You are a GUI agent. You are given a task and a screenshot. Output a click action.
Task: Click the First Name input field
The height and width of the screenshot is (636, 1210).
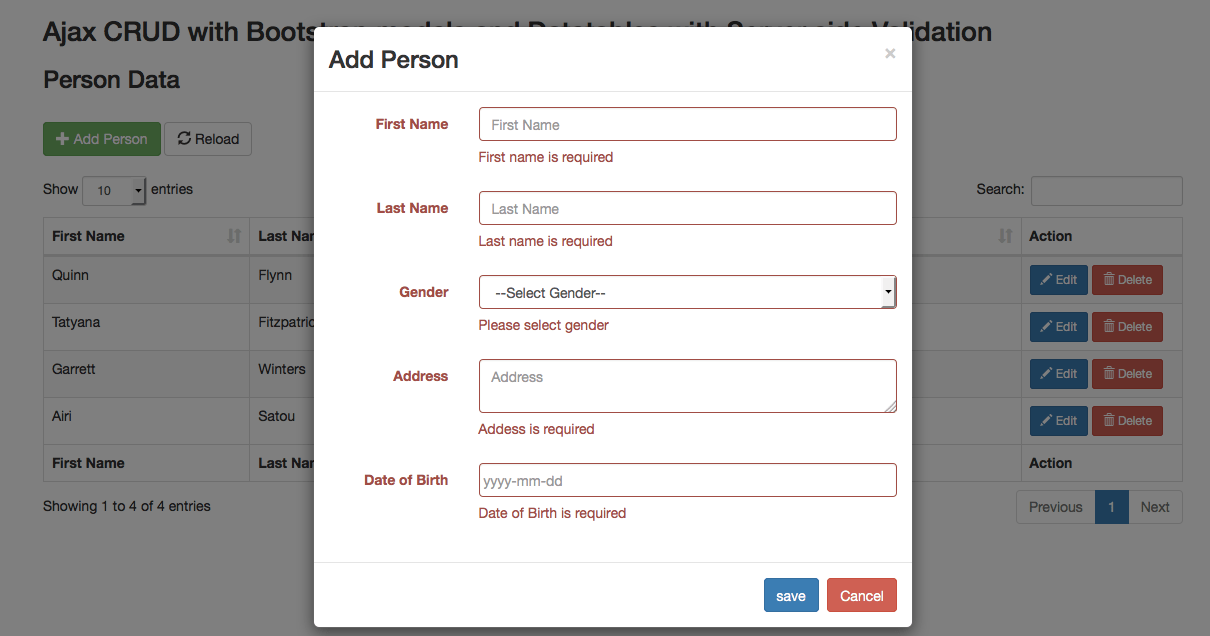[x=688, y=124]
